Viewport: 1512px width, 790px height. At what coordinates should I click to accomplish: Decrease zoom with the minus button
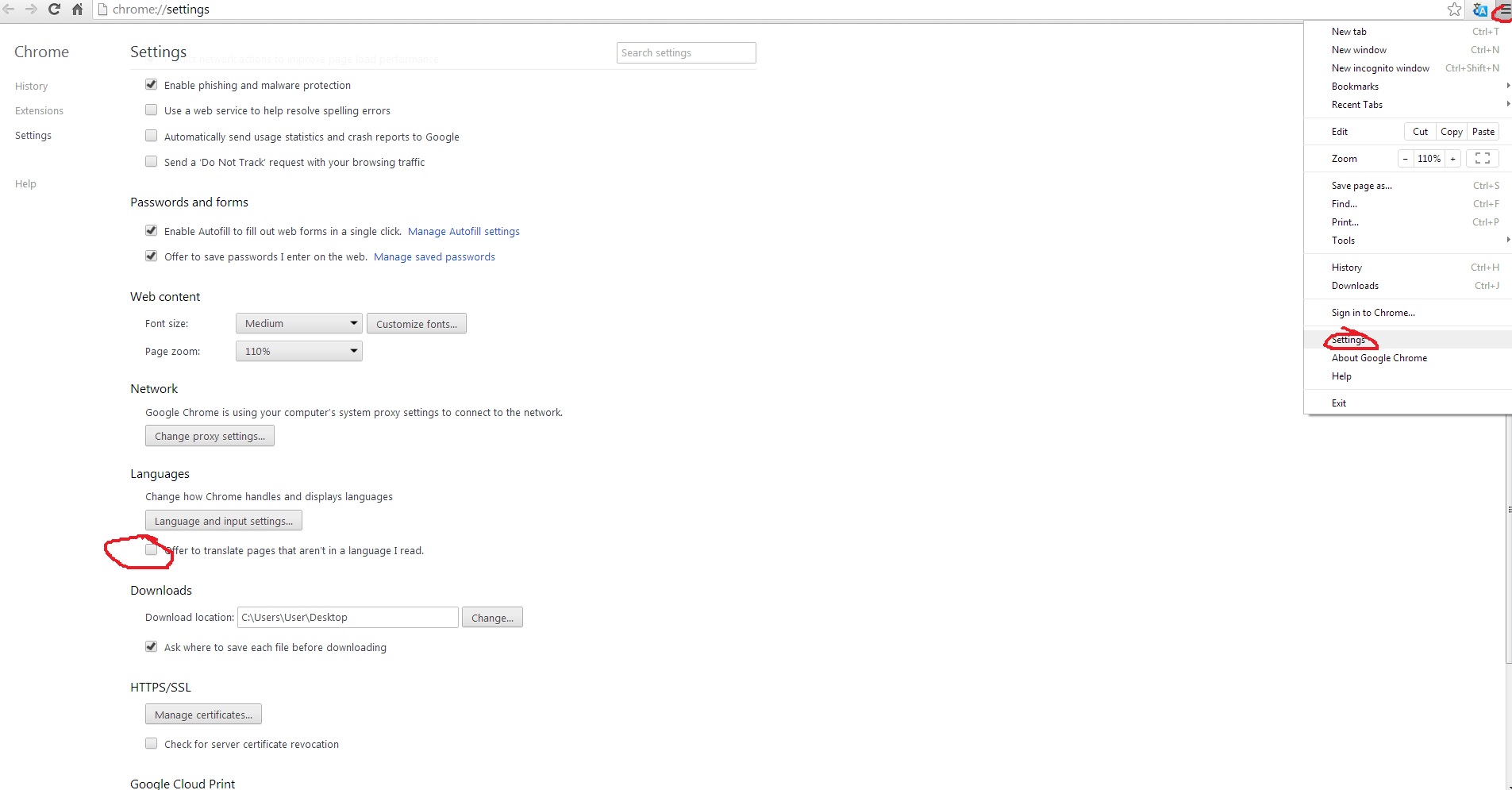pyautogui.click(x=1405, y=159)
